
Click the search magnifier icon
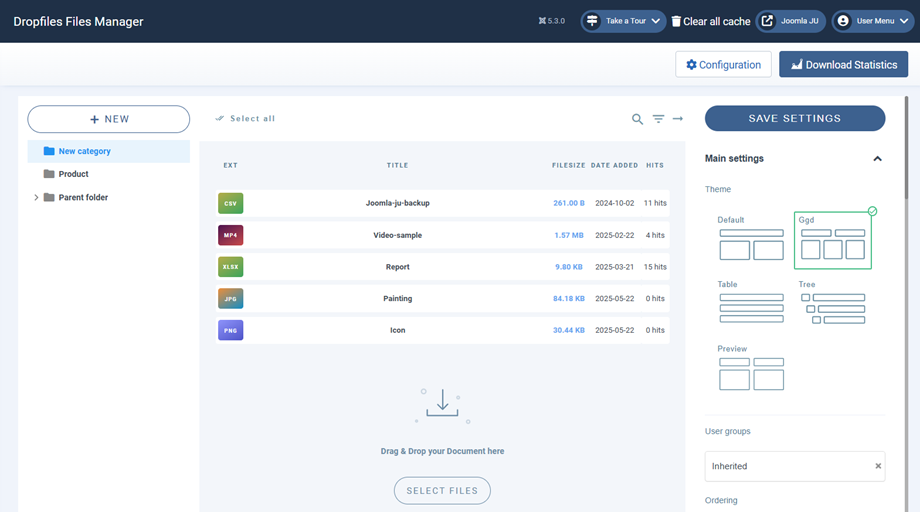pyautogui.click(x=637, y=119)
